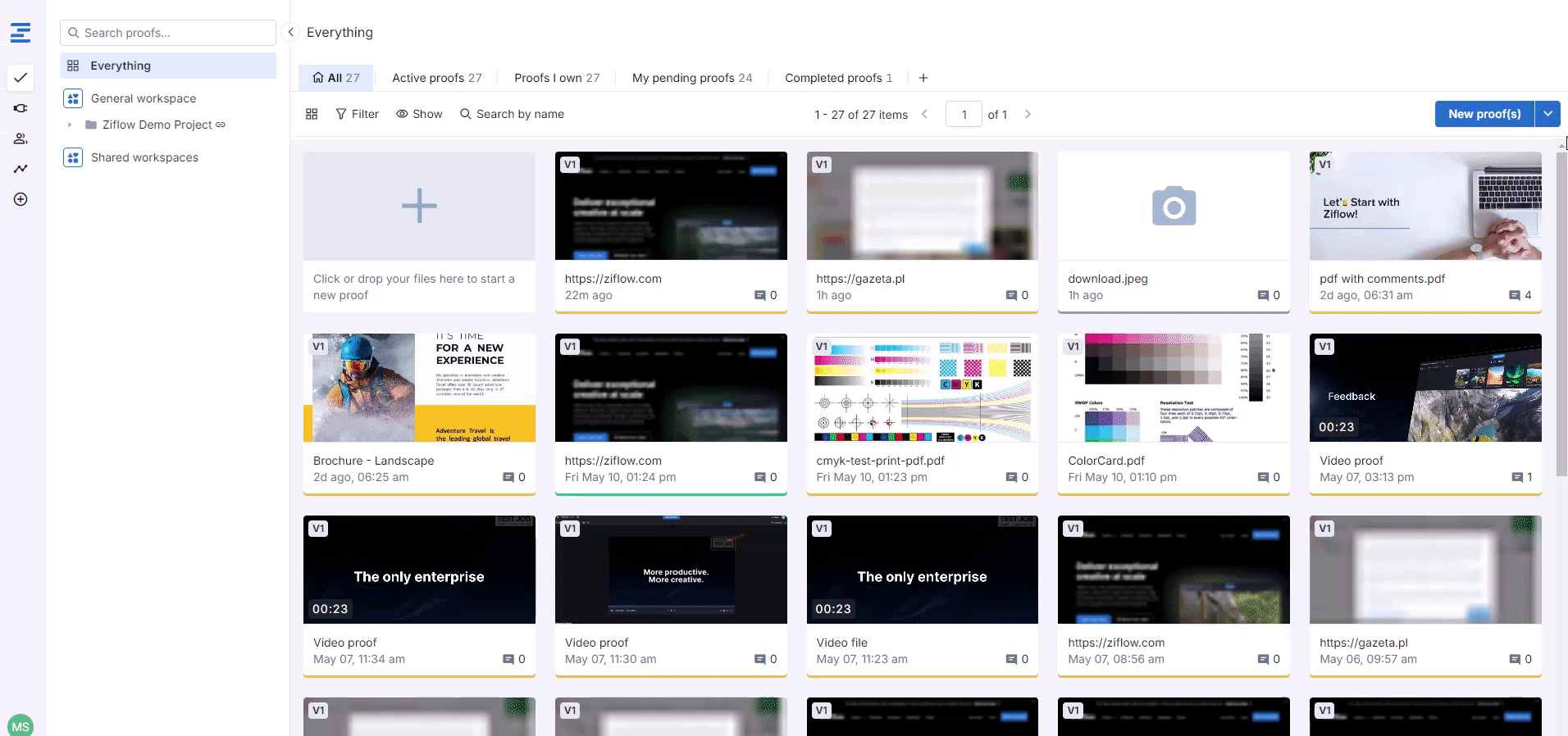Click the circled plus icon in sidebar
Viewport: 1568px width, 736px height.
(21, 199)
